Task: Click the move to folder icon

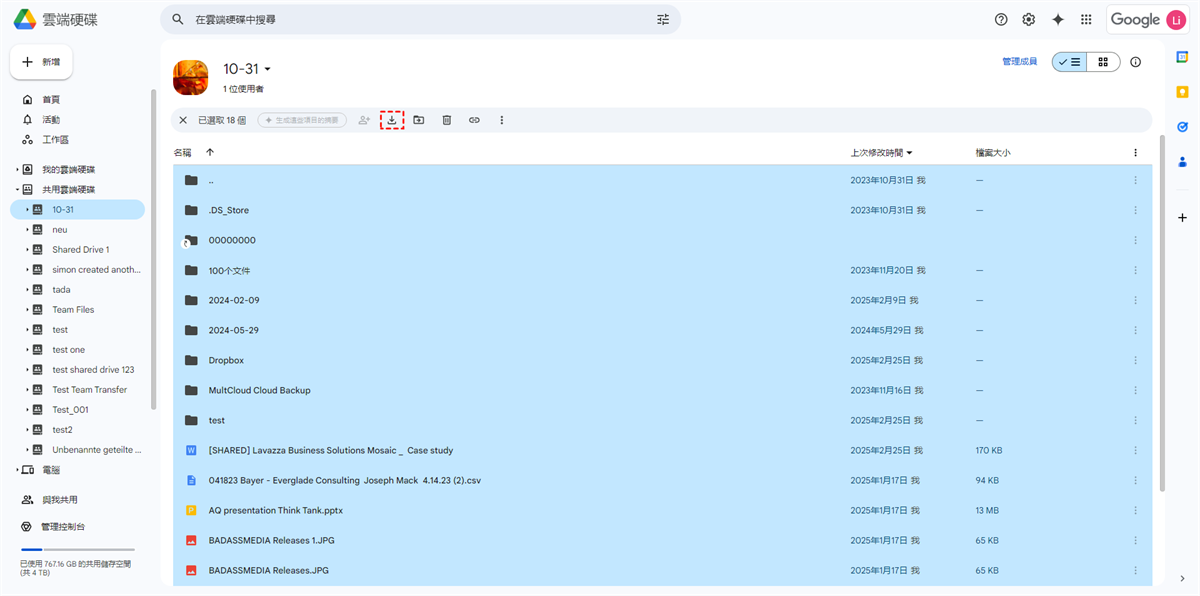Action: [419, 120]
